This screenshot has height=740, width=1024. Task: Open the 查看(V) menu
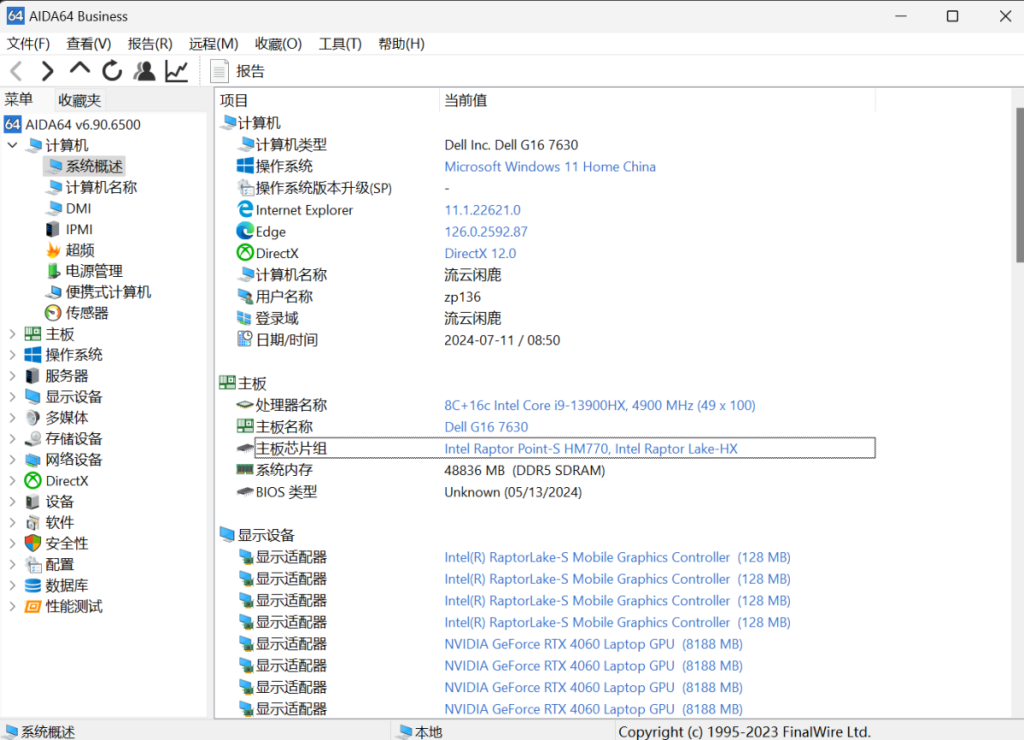tap(89, 44)
